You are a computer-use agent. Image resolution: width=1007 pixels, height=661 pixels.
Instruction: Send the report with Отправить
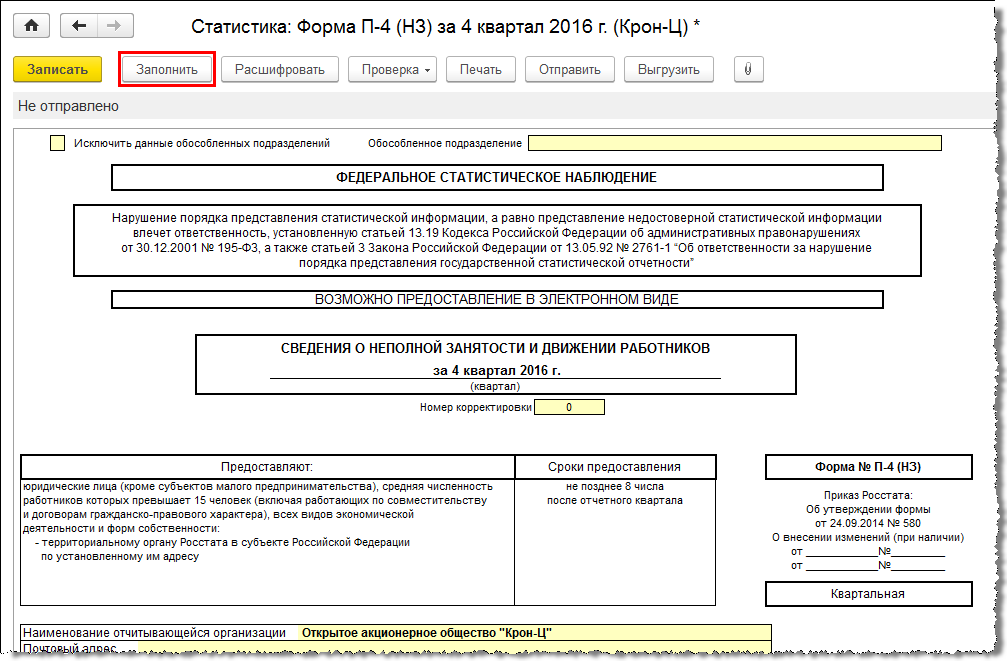point(570,69)
